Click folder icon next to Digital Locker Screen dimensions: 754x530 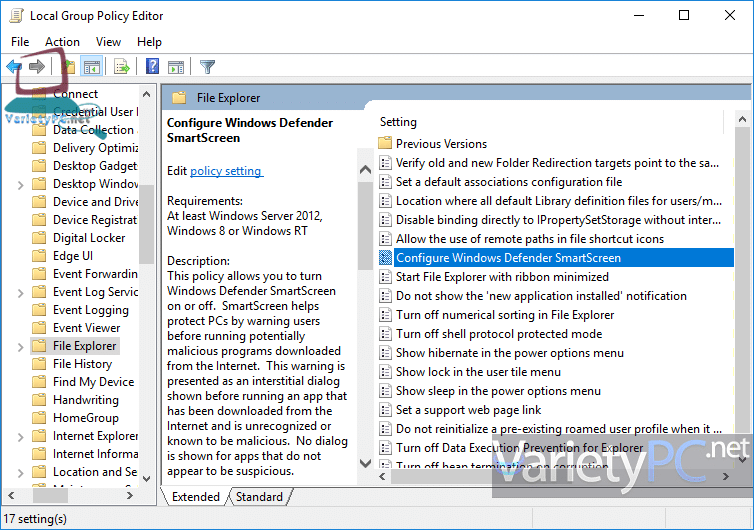point(39,238)
